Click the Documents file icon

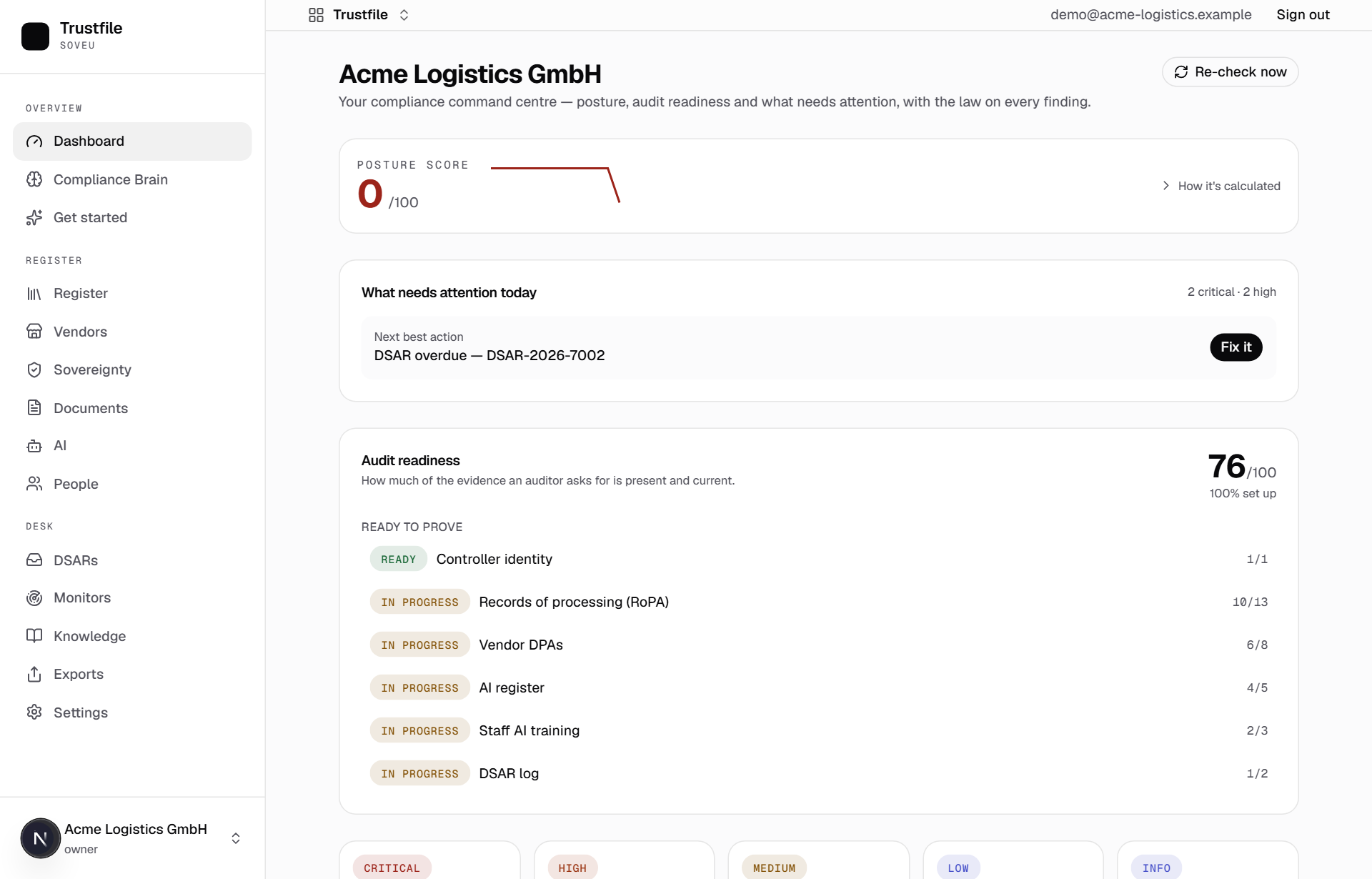[34, 407]
